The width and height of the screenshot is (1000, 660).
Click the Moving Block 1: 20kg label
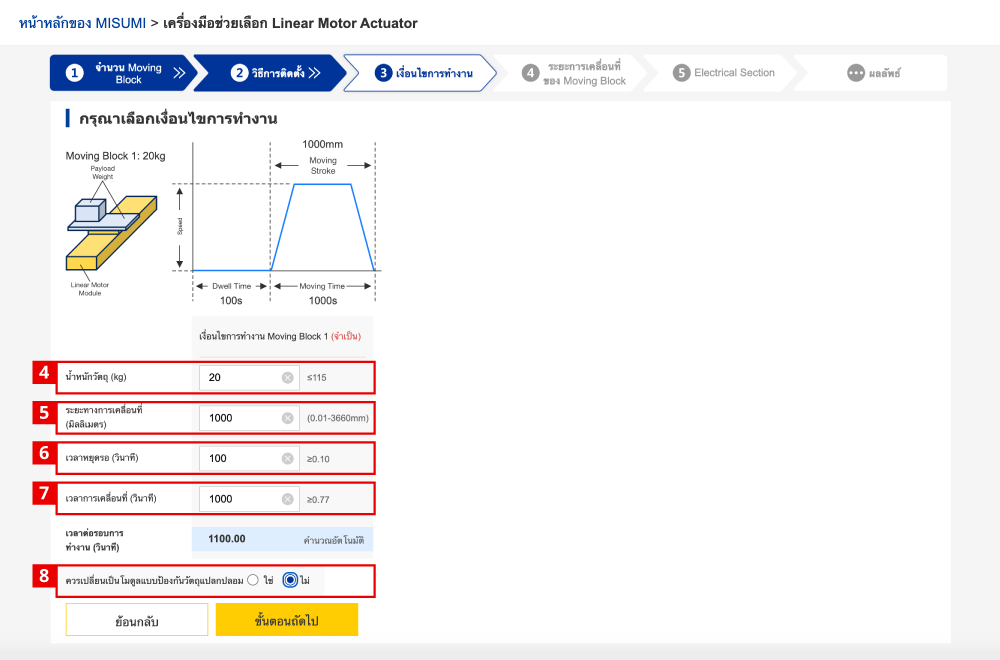click(115, 156)
